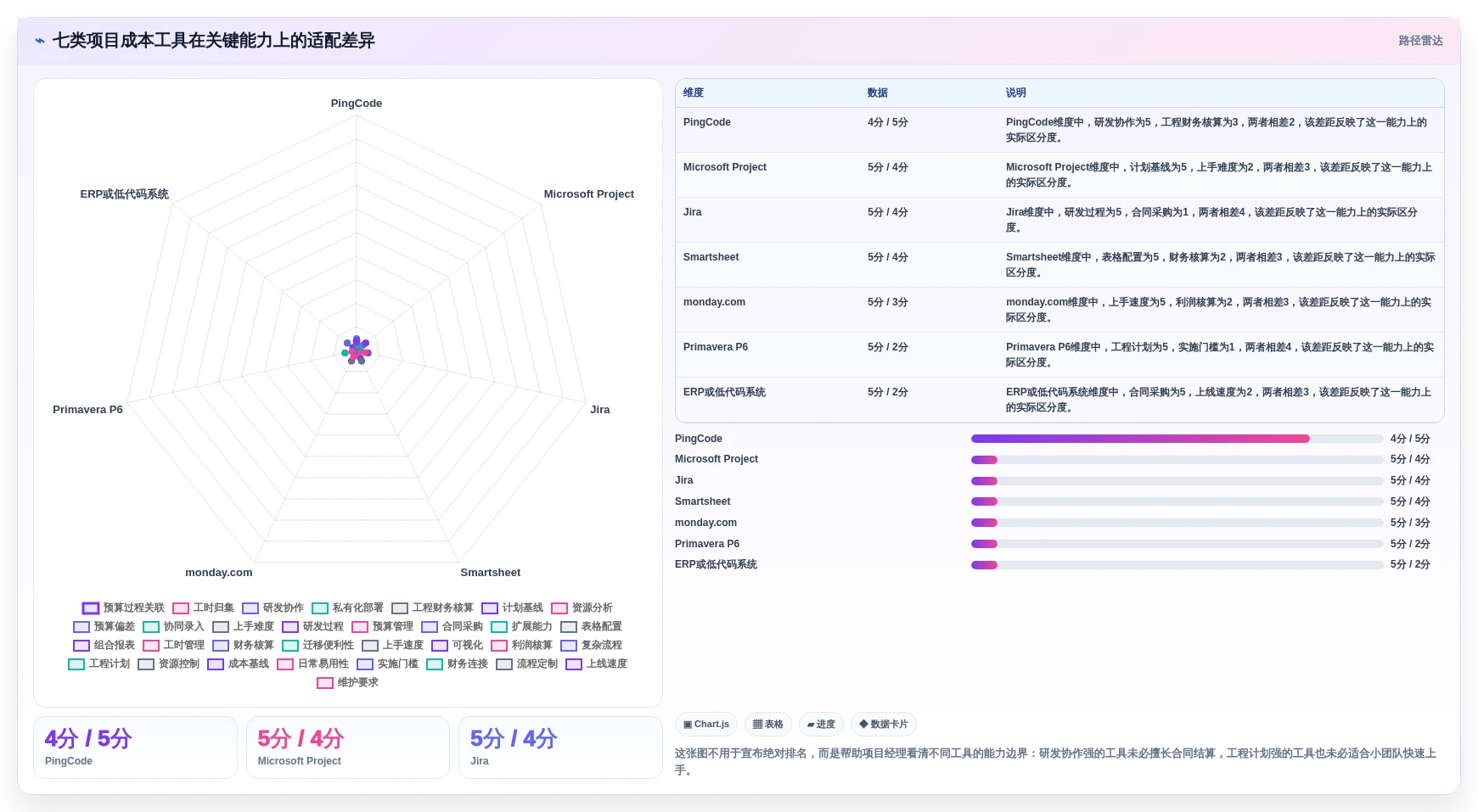Viewport: 1478px width, 812px height.
Task: Click the 进度 tag chip
Action: tap(821, 724)
